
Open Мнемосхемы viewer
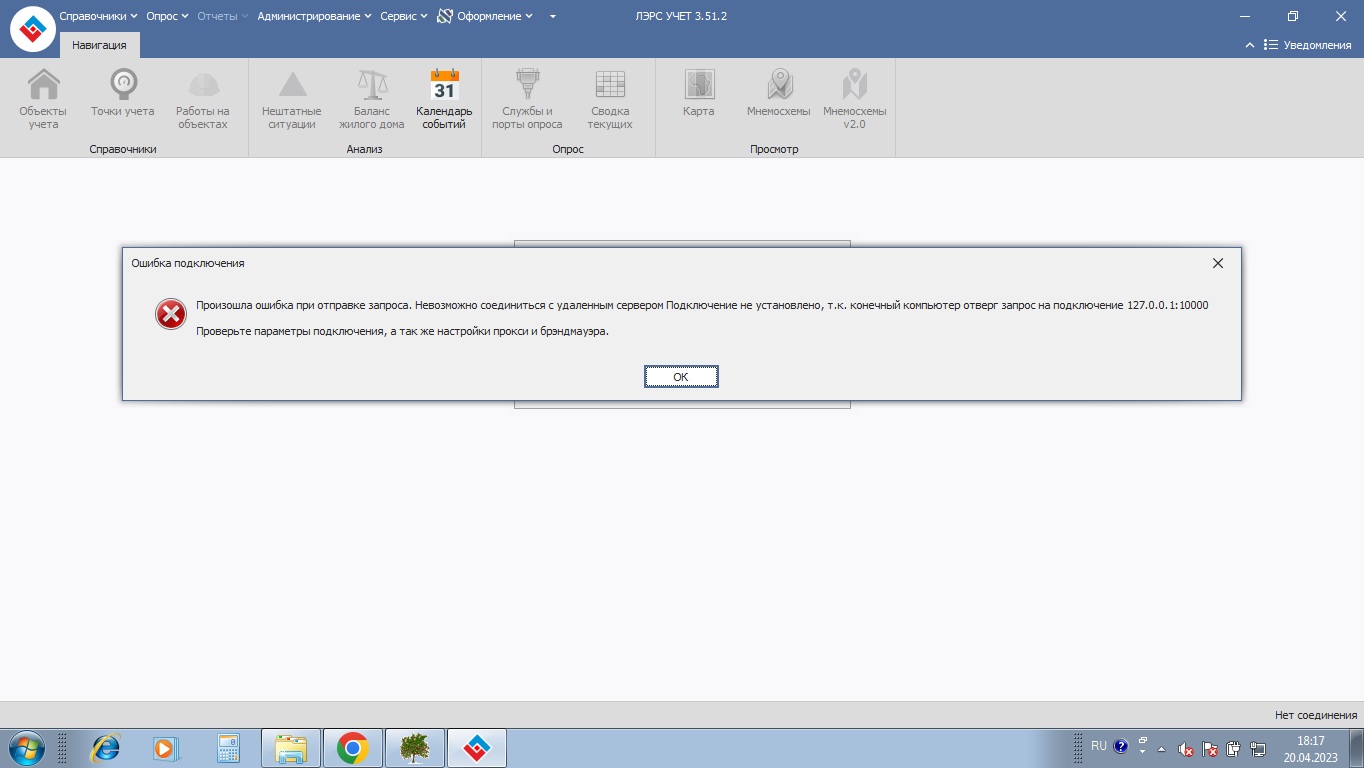click(779, 93)
